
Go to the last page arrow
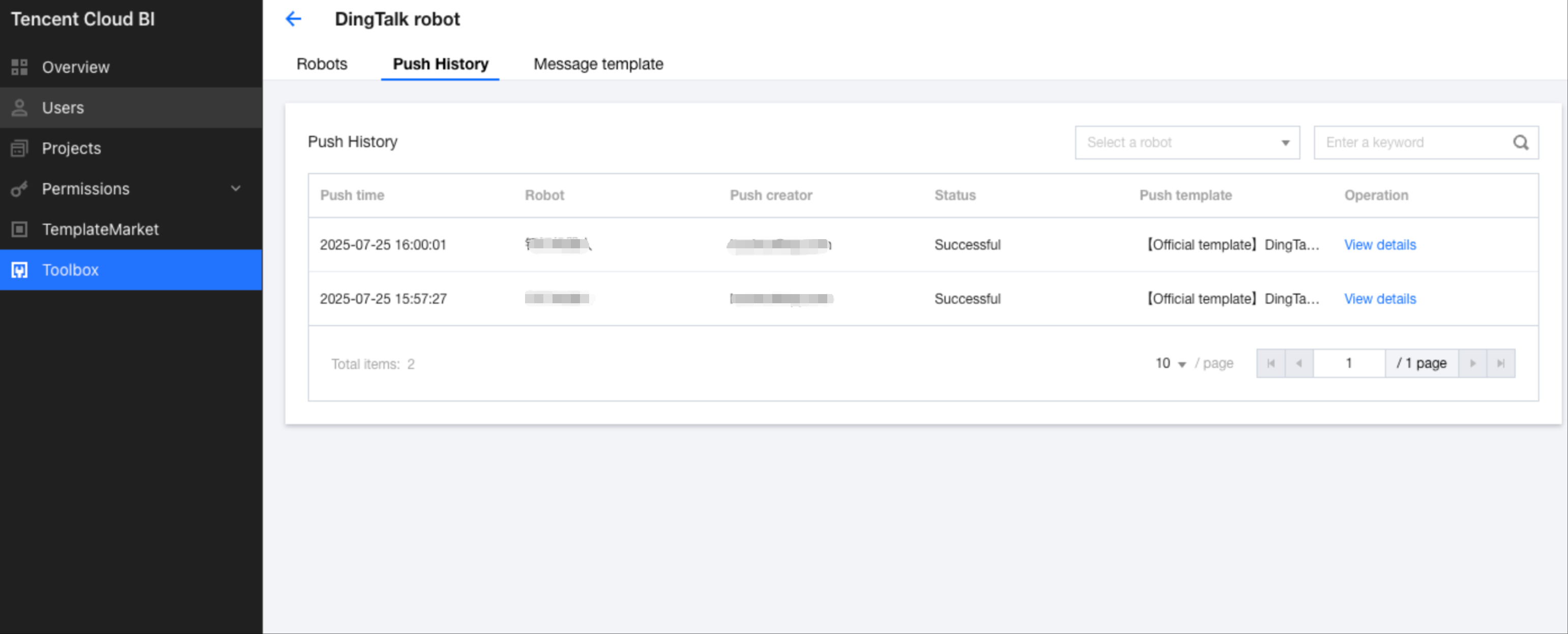1500,364
